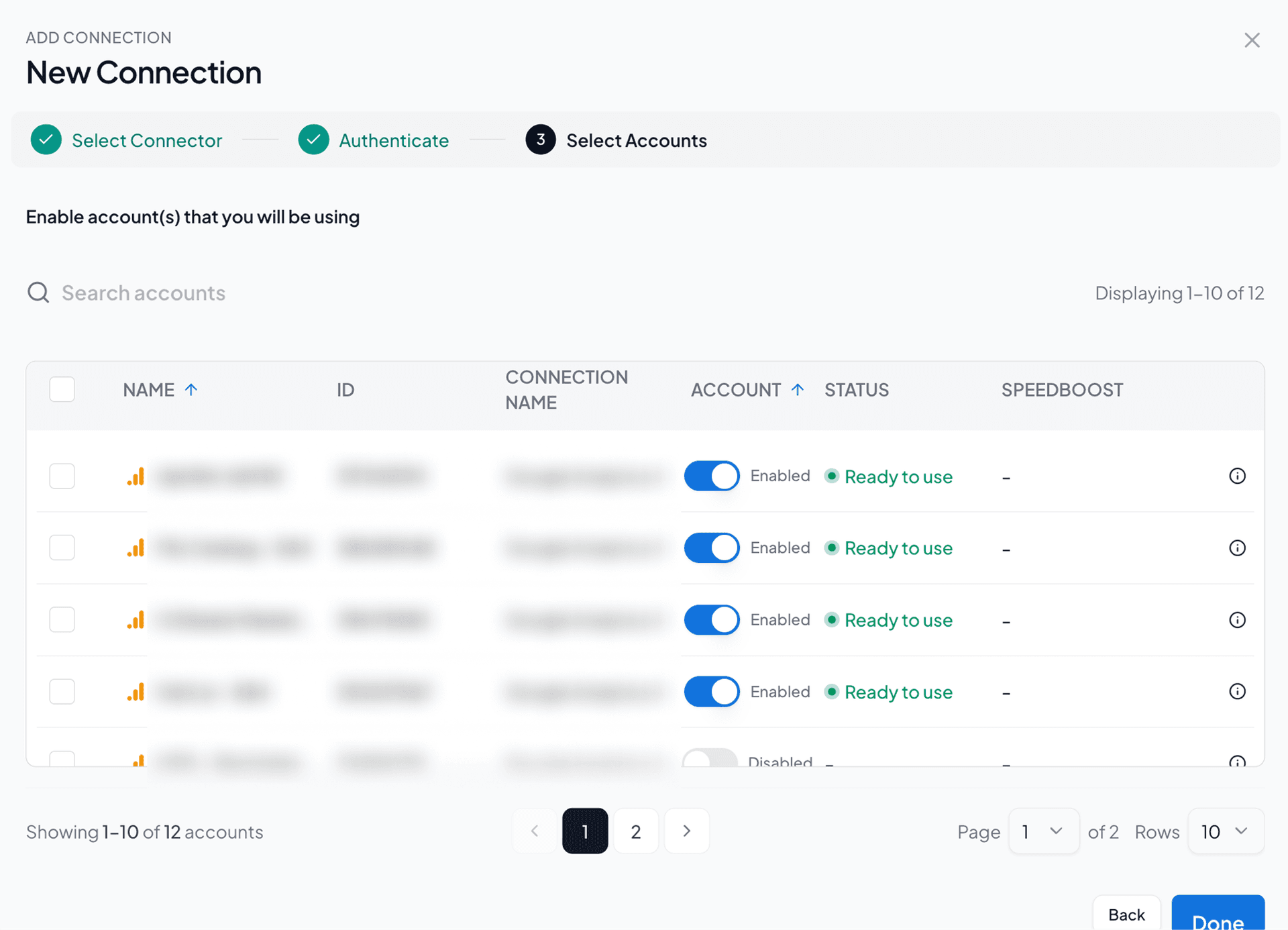Enable the Disabled account toggle
The width and height of the screenshot is (1288, 930).
pyautogui.click(x=710, y=758)
